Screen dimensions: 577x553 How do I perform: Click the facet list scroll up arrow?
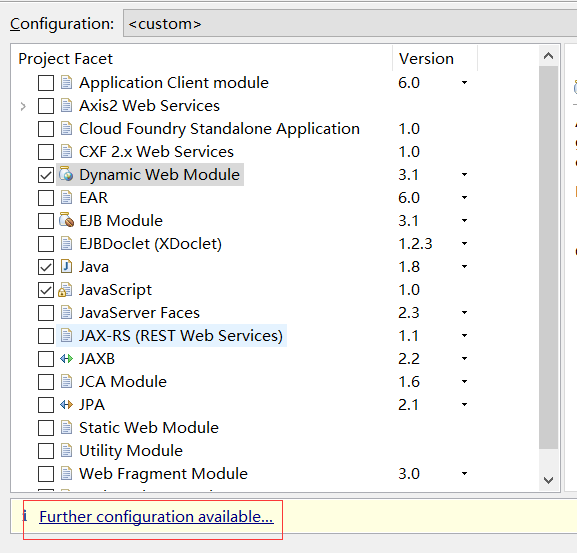pos(548,56)
